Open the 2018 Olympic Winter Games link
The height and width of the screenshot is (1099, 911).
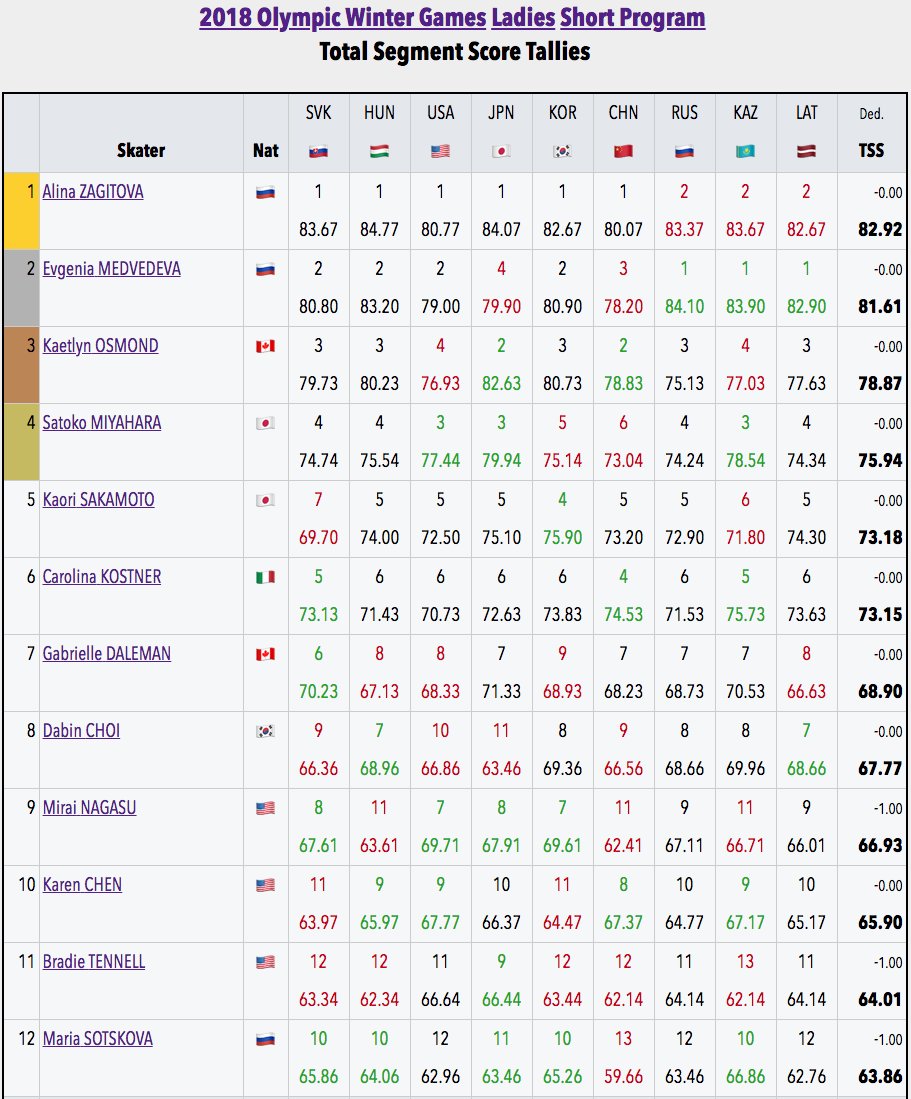(342, 18)
